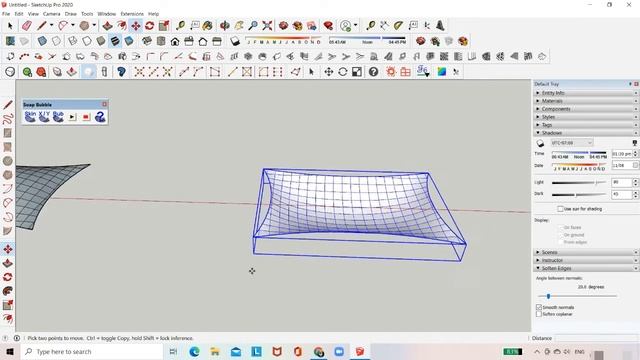This screenshot has height=360, width=640.
Task: Click the shadow time input field
Action: coord(622,154)
